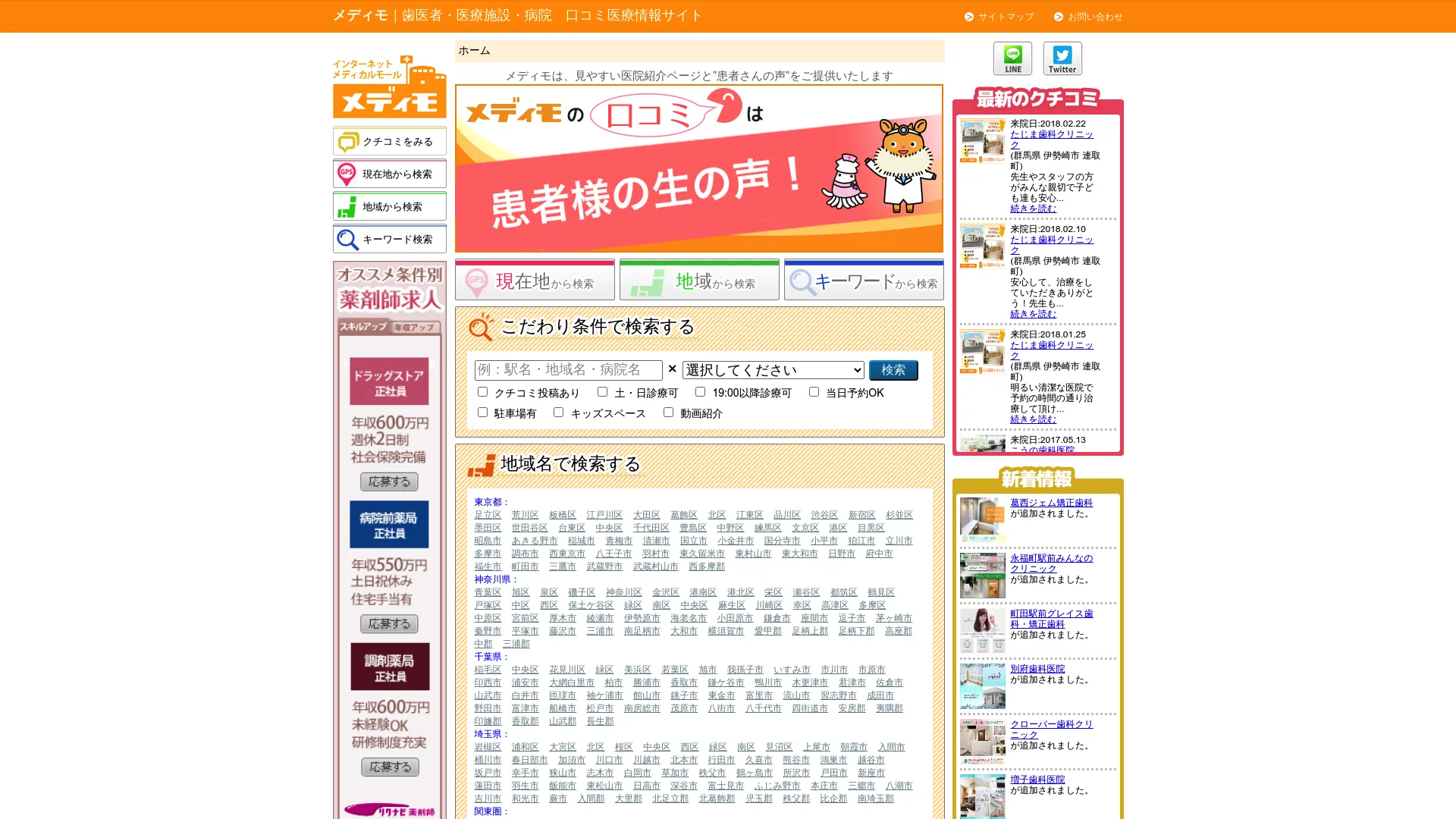Click 応募する under 病院前薬局正社員

(x=389, y=624)
